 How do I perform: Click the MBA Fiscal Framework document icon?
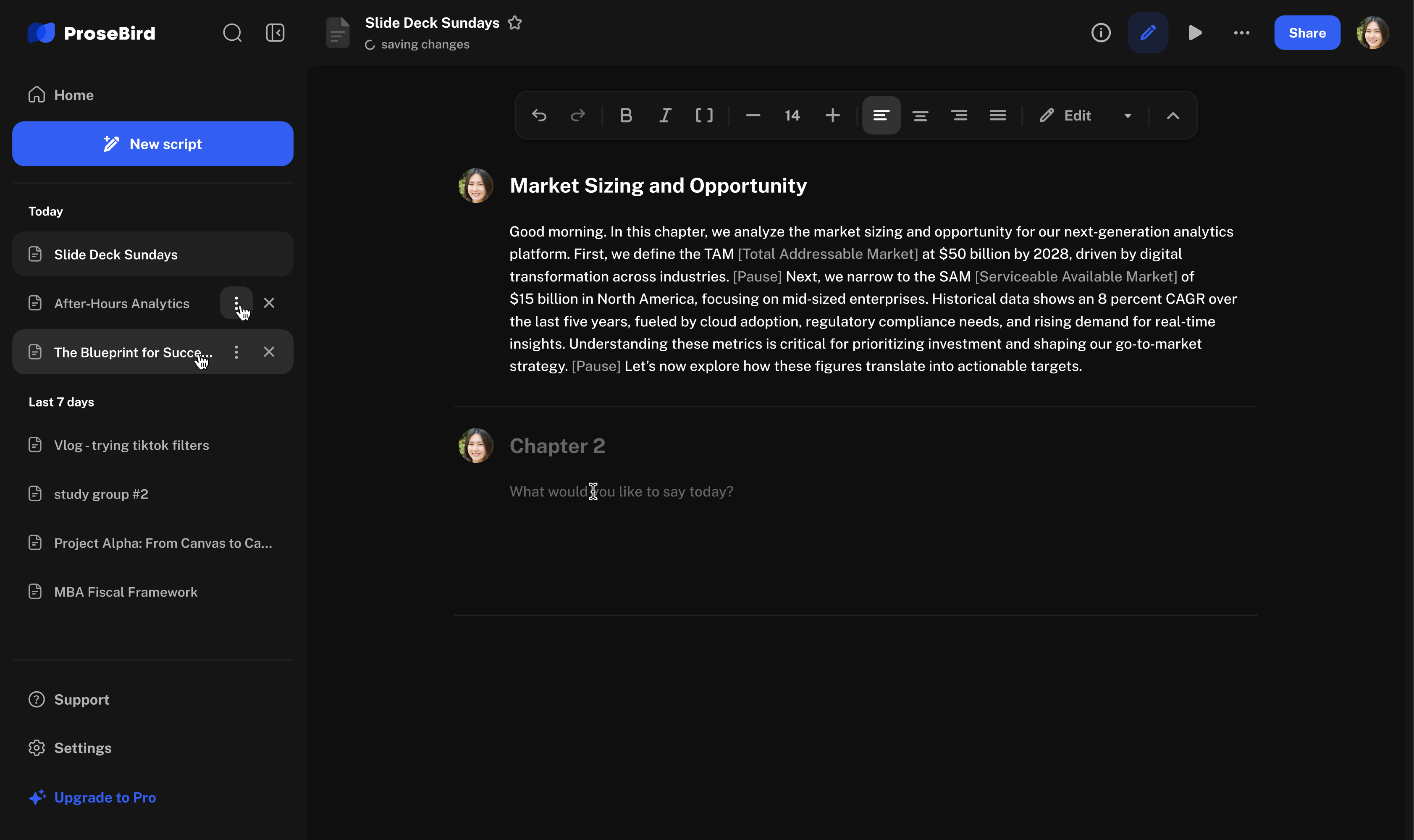[35, 591]
